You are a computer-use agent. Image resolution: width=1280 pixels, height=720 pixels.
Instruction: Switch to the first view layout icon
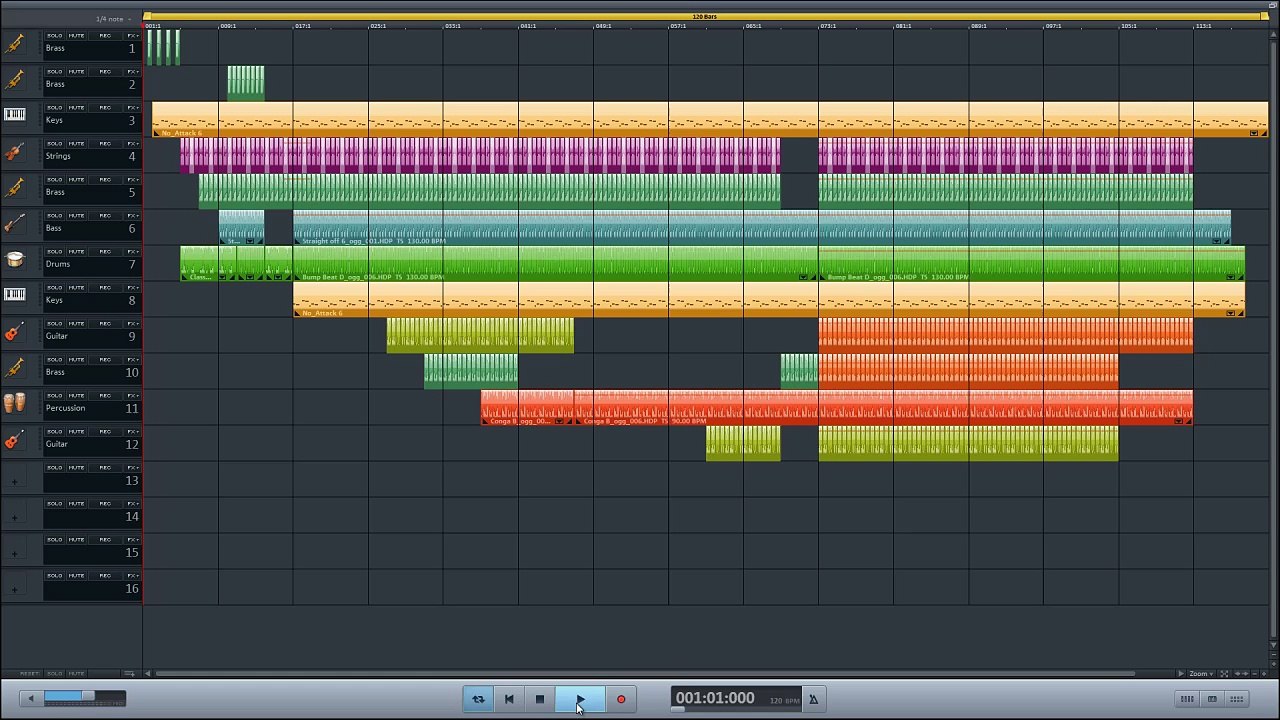tap(1187, 699)
